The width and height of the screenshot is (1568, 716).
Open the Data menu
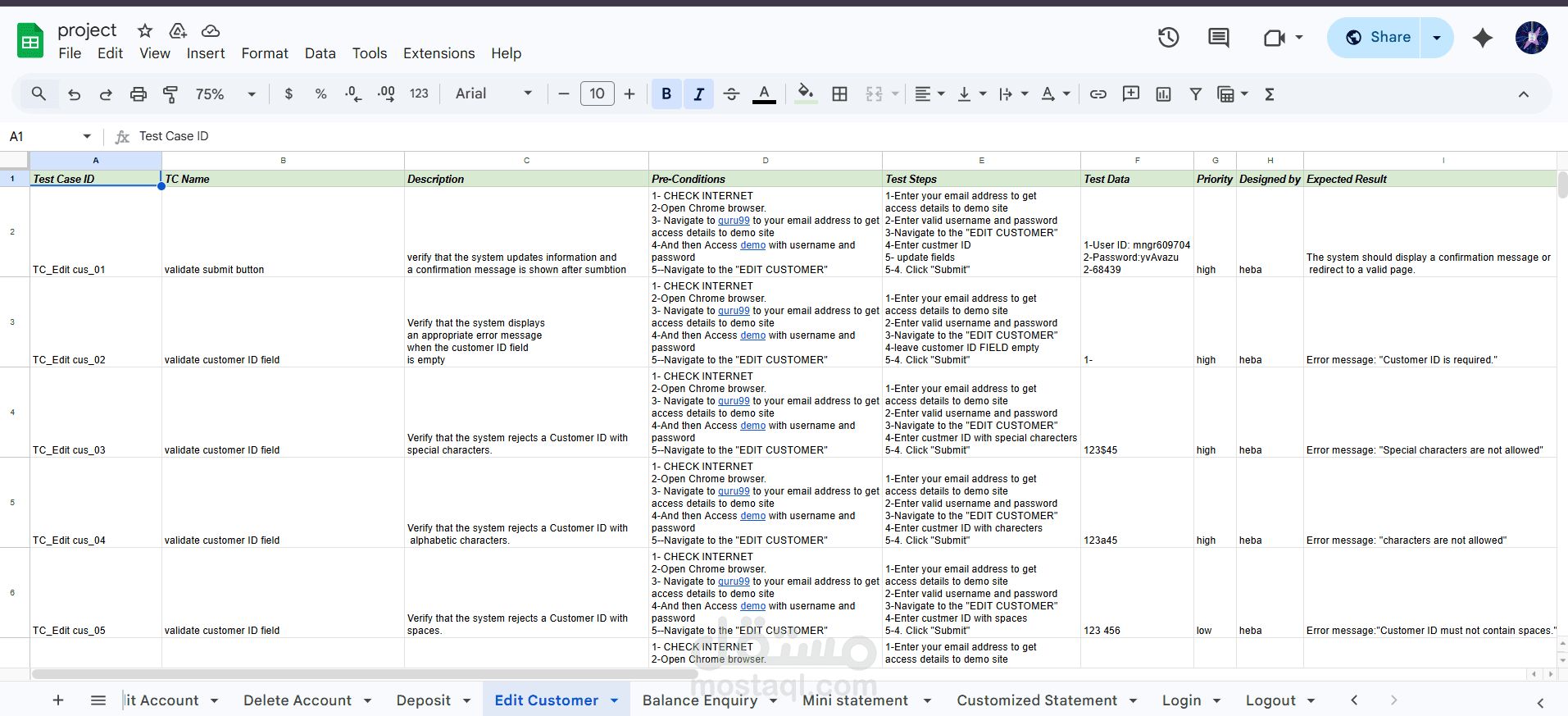[320, 53]
